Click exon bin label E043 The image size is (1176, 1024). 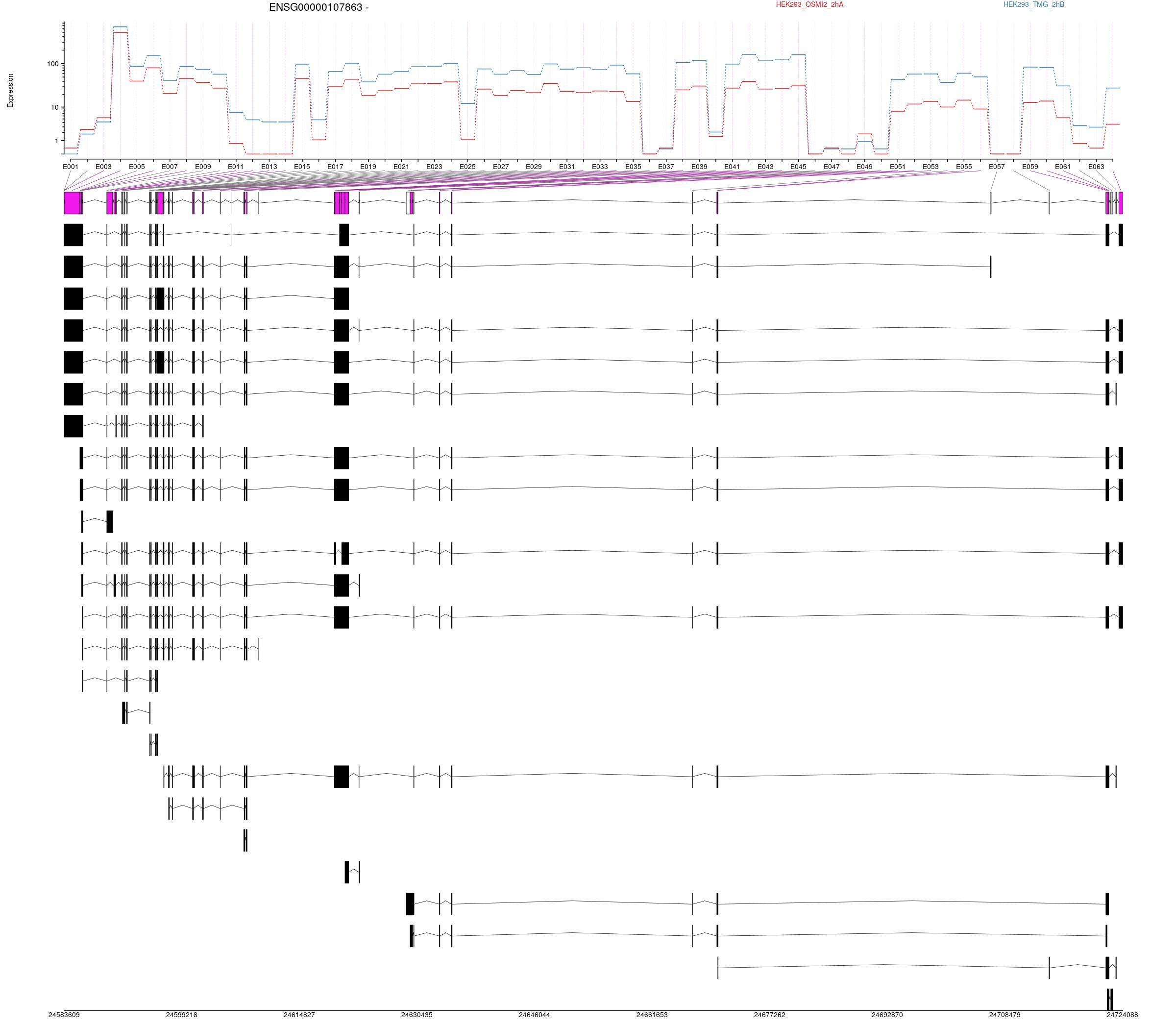pos(765,167)
